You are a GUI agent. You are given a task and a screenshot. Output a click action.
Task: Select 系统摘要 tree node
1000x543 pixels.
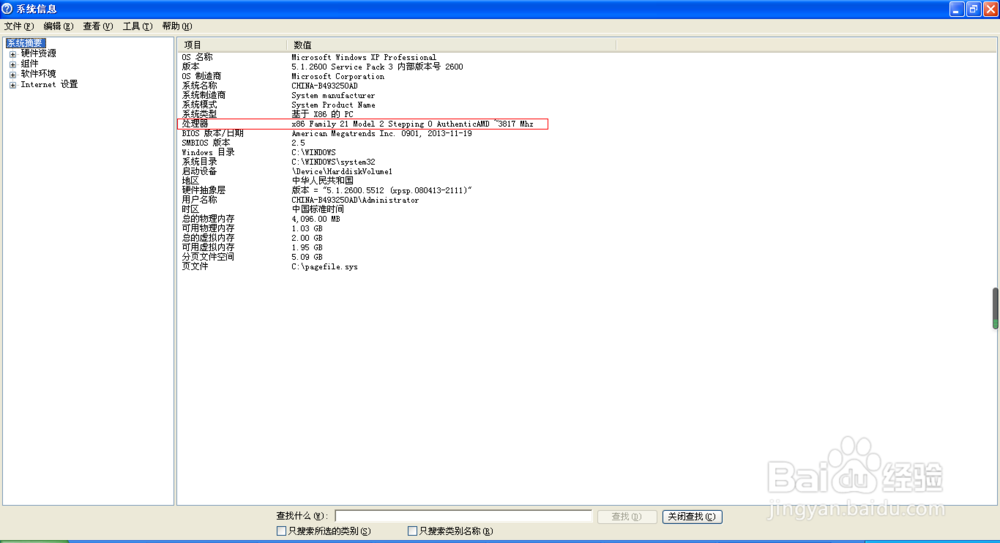click(x=26, y=43)
